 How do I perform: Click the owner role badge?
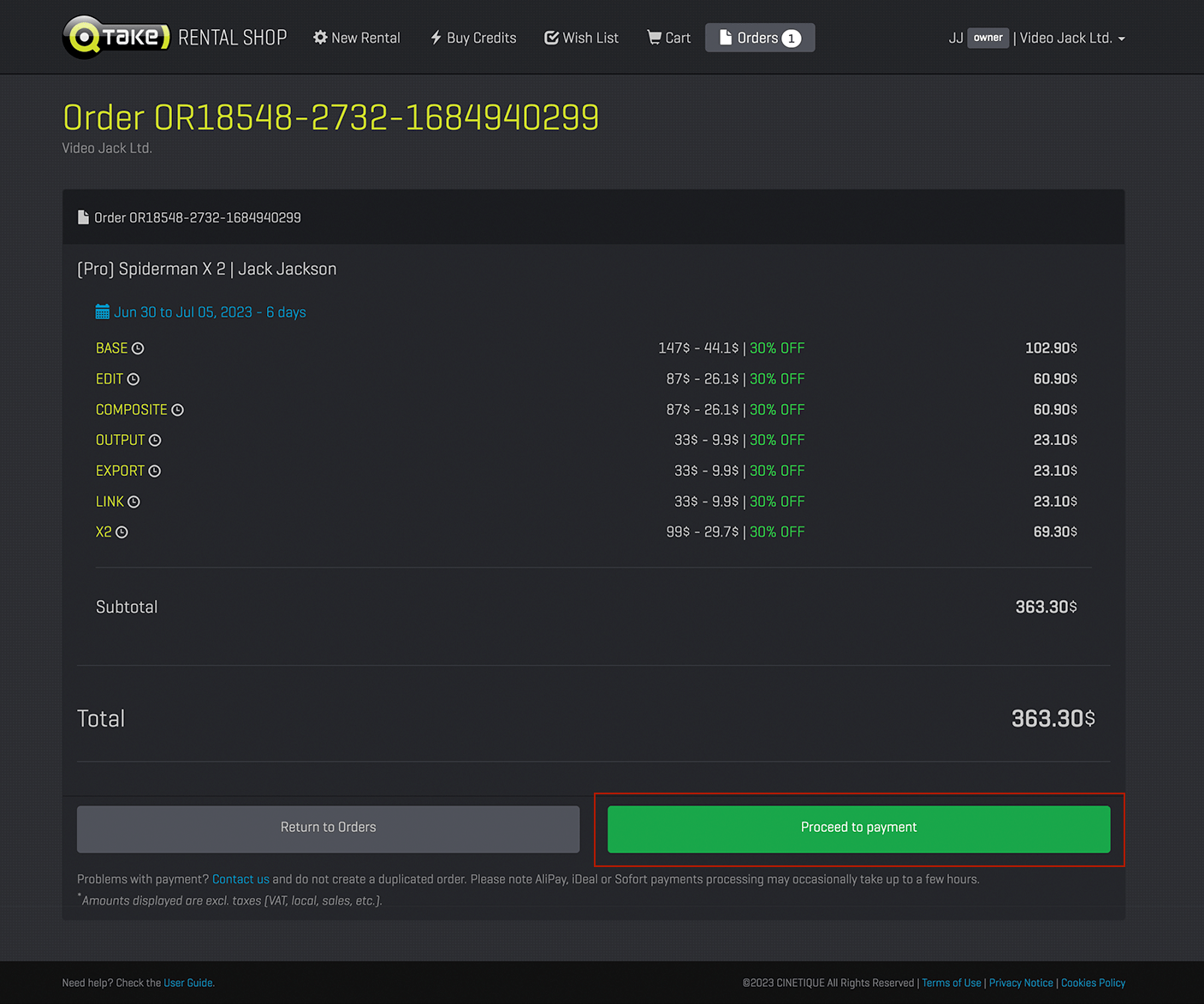[x=988, y=38]
